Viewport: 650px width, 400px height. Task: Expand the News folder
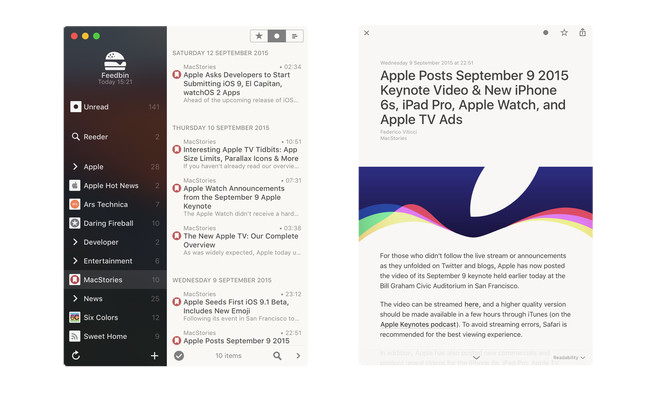point(75,298)
